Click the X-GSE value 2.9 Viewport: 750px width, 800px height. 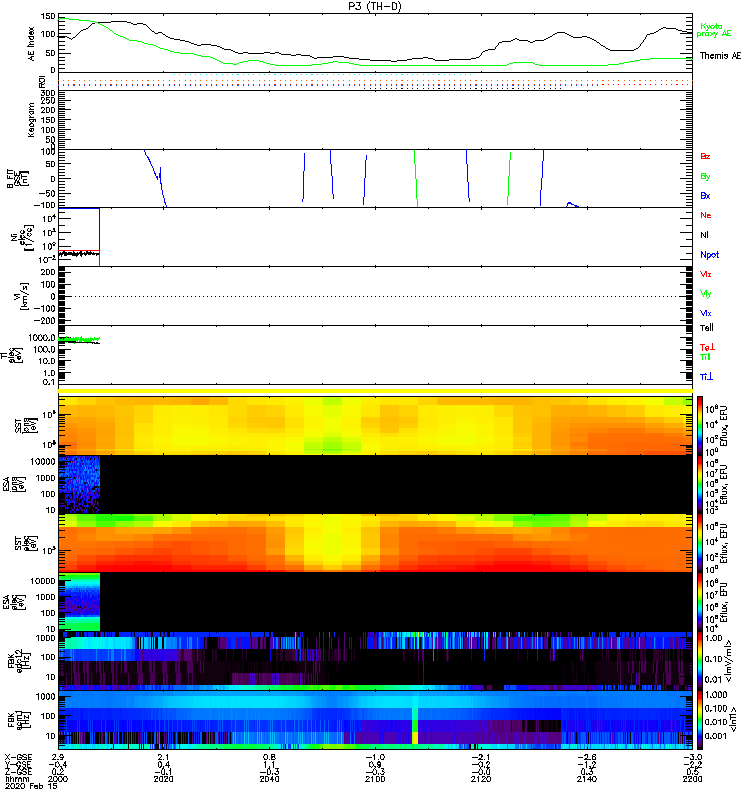58,758
